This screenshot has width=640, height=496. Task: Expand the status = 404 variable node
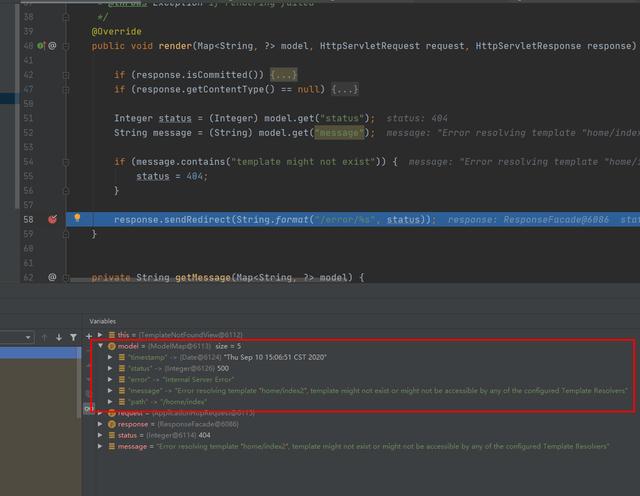100,435
